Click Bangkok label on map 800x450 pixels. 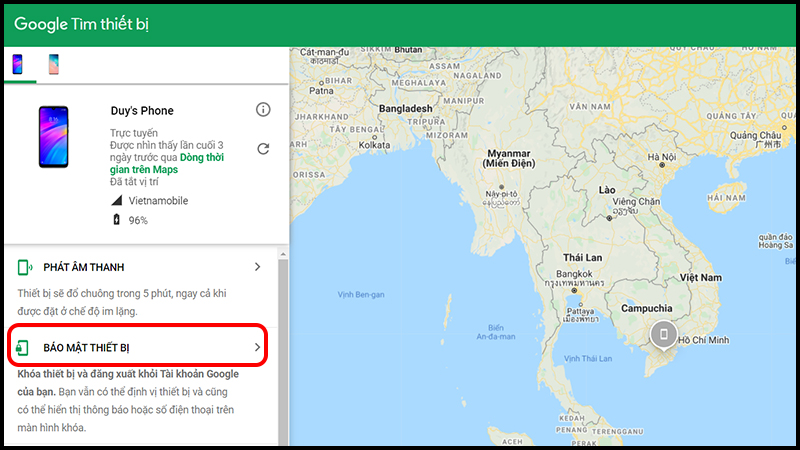click(x=574, y=274)
